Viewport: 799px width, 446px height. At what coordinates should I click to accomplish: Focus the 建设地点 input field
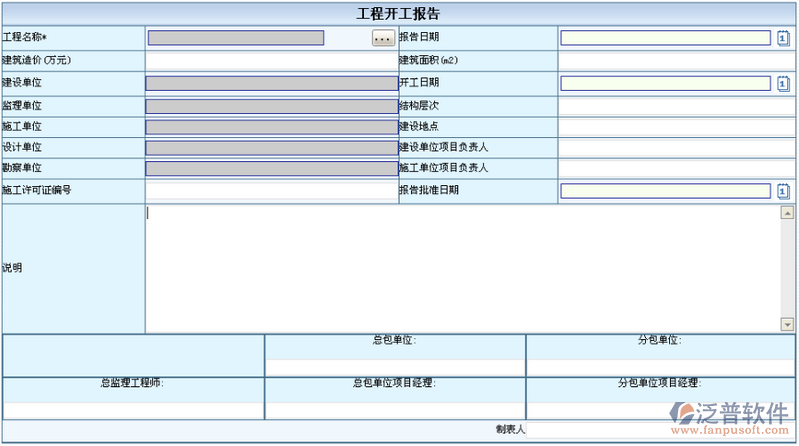tap(677, 127)
